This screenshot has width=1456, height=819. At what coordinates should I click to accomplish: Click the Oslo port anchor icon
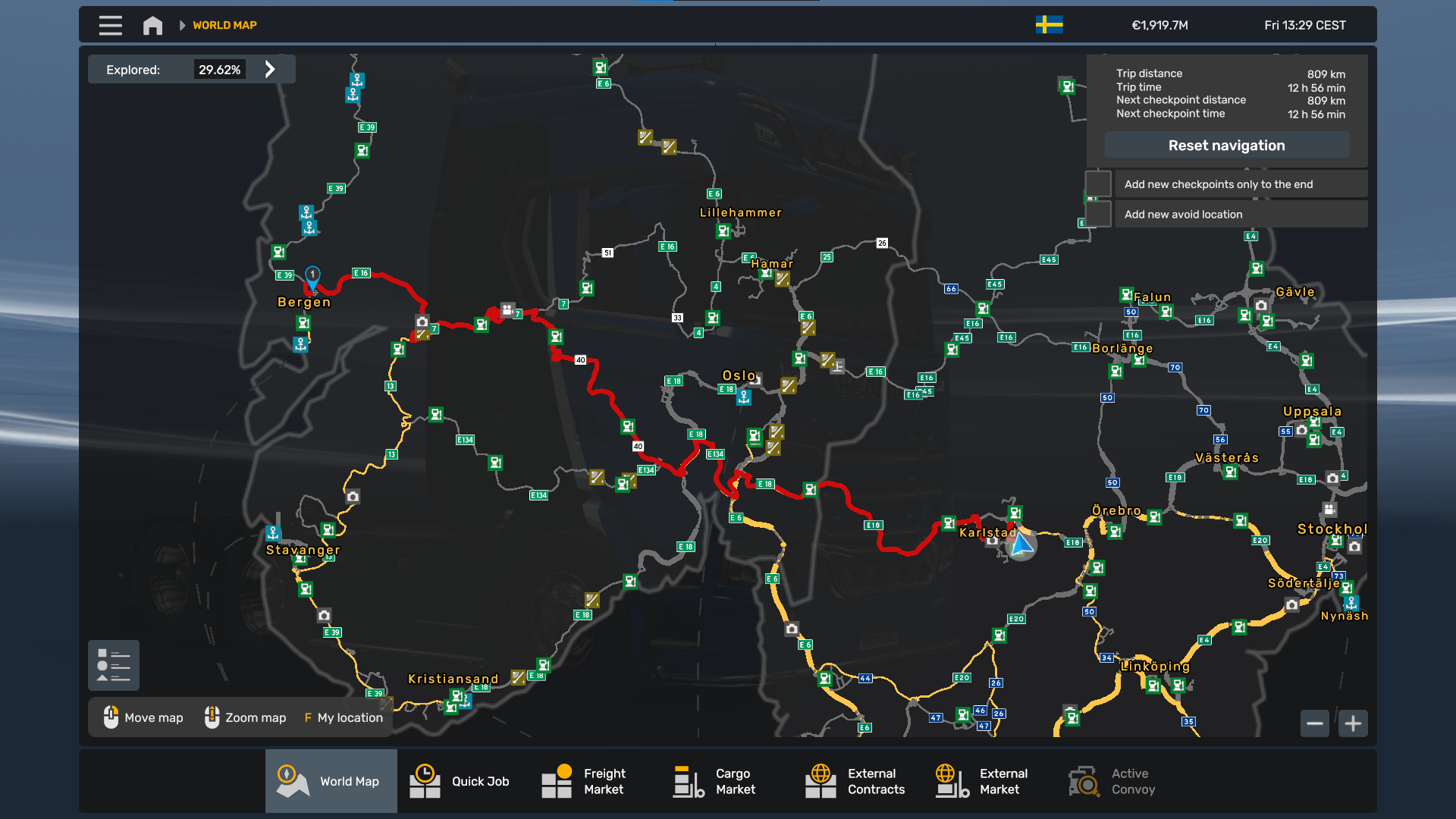(x=744, y=397)
